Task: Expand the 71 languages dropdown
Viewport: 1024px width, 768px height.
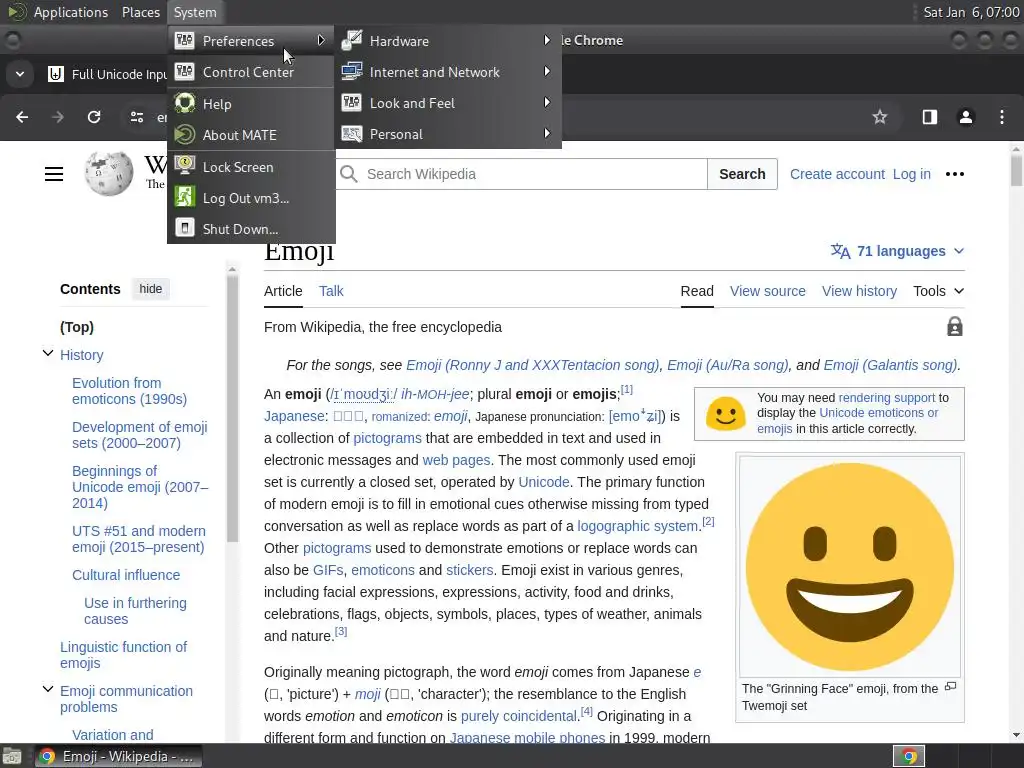Action: [x=897, y=251]
